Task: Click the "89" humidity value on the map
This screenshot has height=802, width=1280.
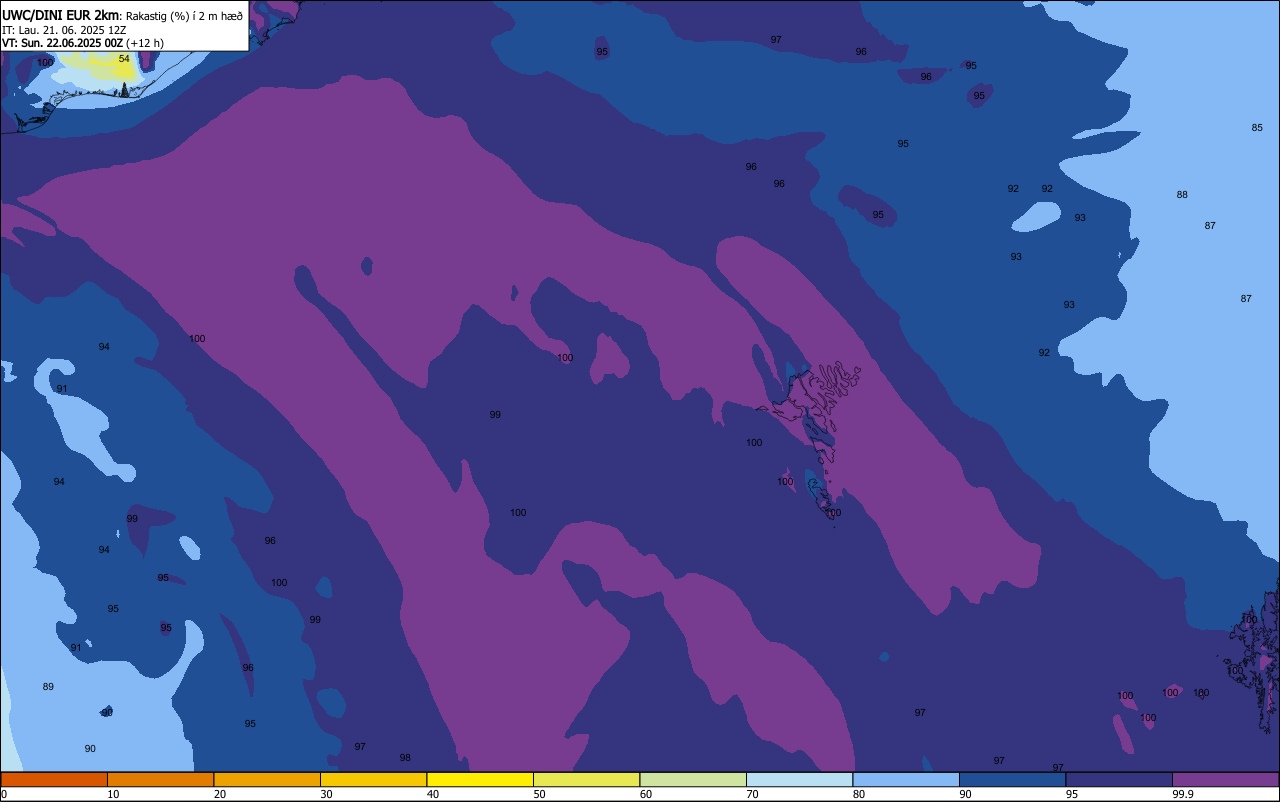Action: pos(48,687)
